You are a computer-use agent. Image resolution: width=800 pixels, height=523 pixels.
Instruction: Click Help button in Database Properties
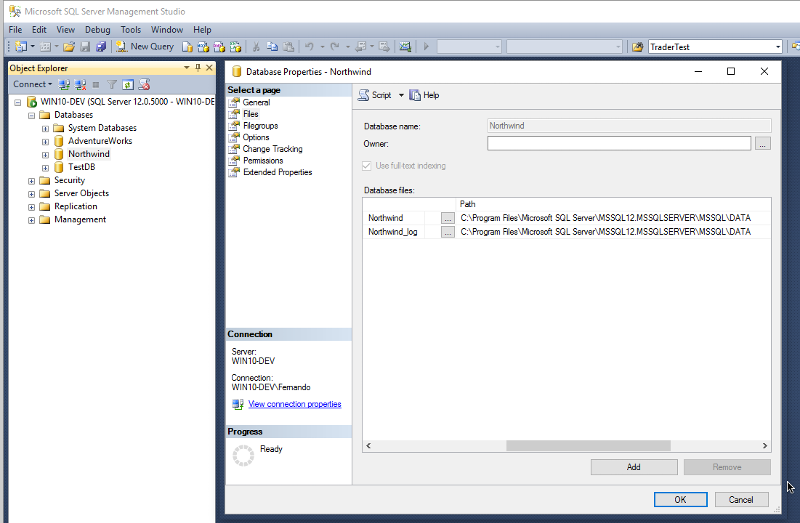[x=424, y=95]
